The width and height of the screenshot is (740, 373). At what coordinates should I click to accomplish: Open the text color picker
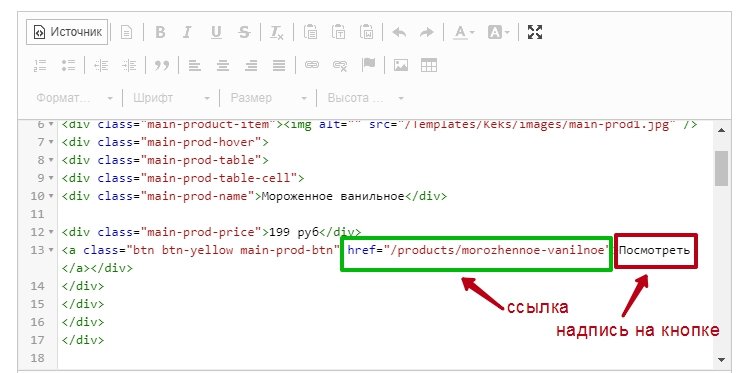point(464,33)
